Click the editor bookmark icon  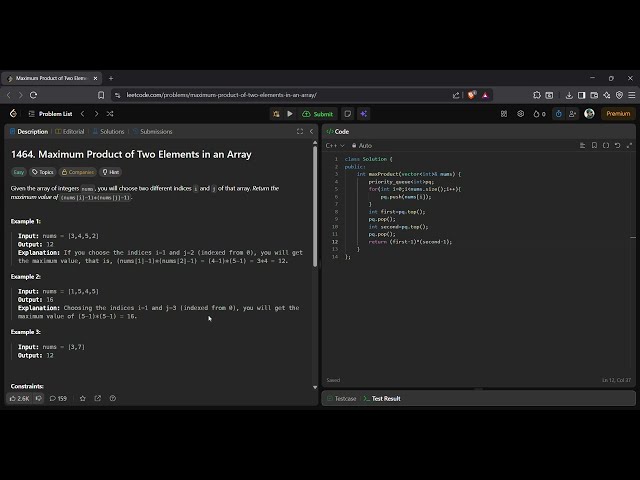click(594, 146)
